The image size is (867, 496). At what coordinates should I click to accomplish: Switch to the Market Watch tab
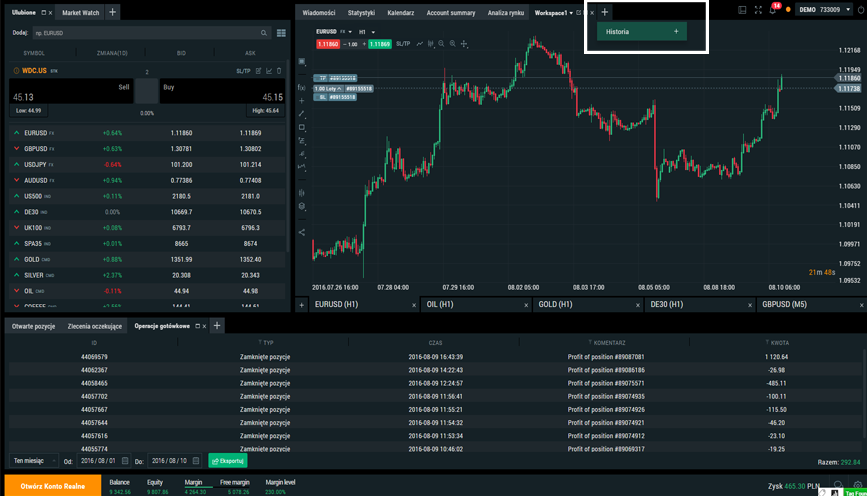[80, 13]
